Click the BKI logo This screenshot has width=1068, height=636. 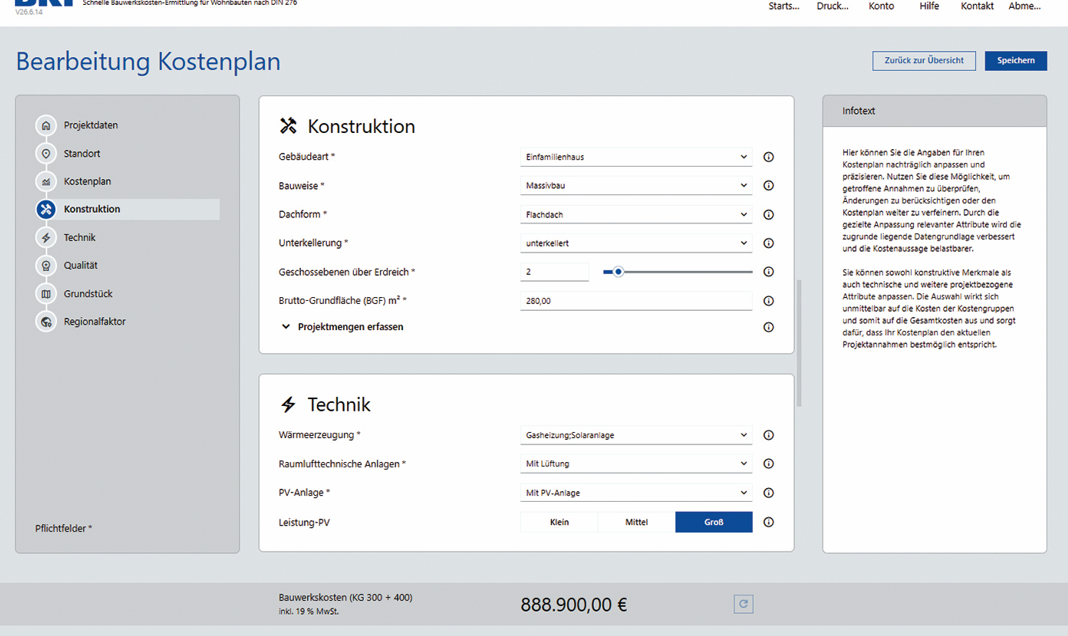pyautogui.click(x=44, y=5)
